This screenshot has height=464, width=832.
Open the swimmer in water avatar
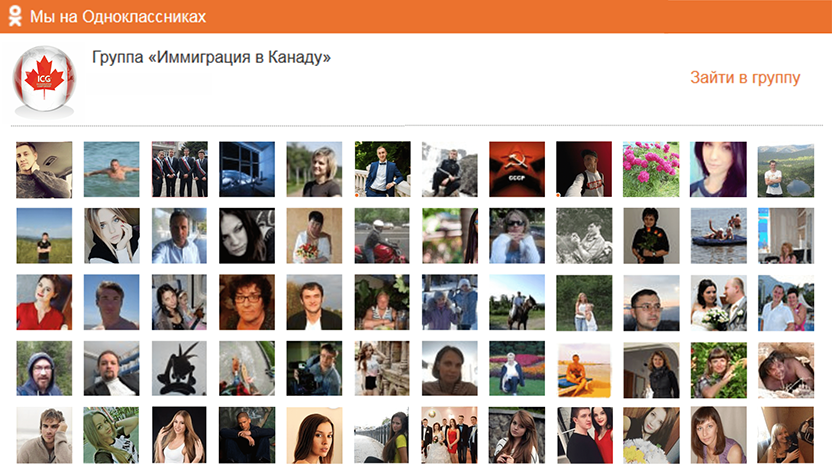point(111,169)
